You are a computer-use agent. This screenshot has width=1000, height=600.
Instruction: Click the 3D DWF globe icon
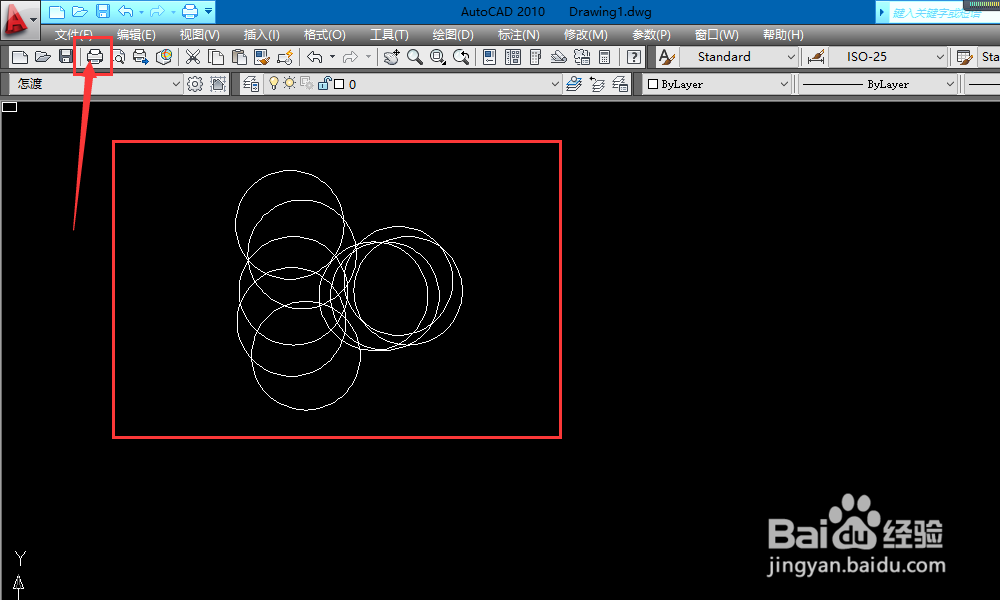tap(164, 57)
